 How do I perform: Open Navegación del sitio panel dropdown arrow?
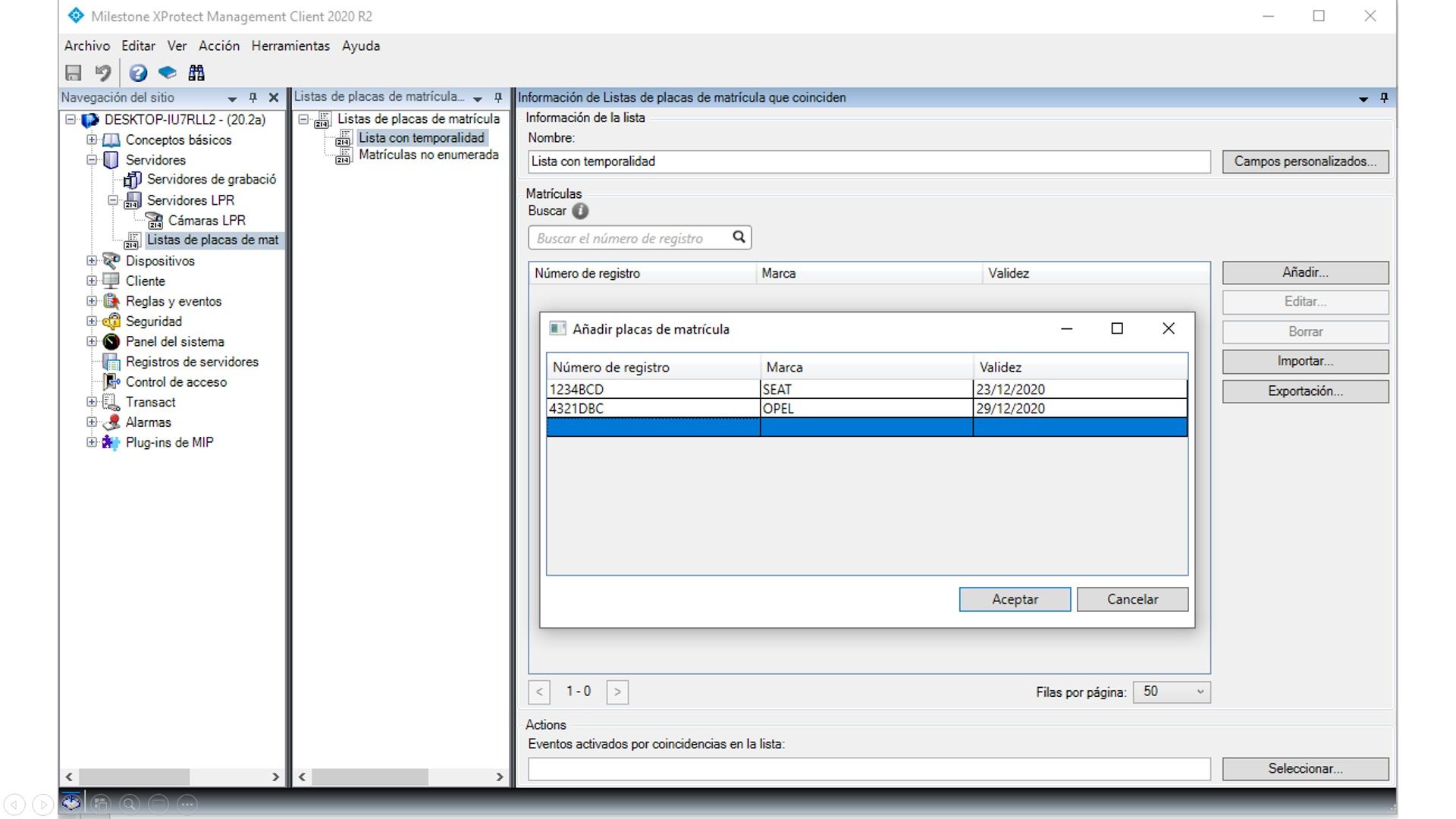pyautogui.click(x=232, y=99)
